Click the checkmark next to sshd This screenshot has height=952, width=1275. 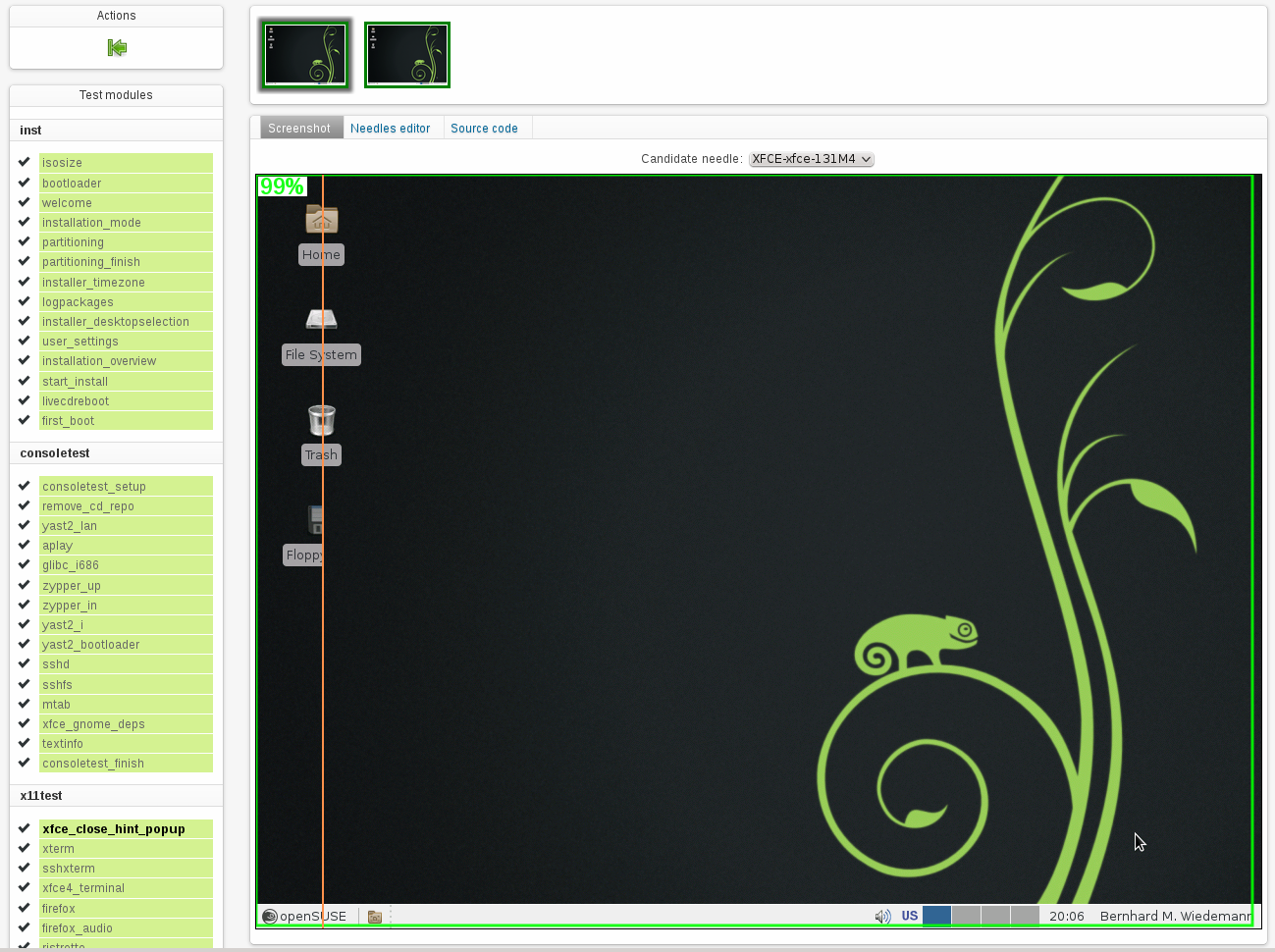click(25, 663)
